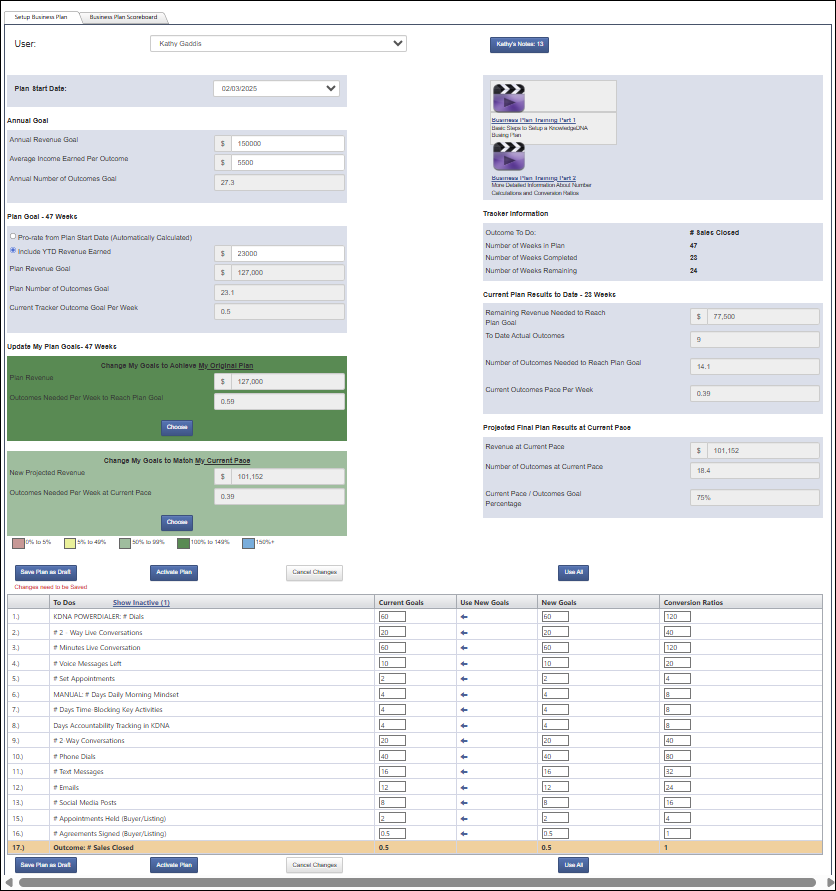Open Business Plan Training Part 2 video icon
Image resolution: width=836 pixels, height=891 pixels.
[509, 157]
